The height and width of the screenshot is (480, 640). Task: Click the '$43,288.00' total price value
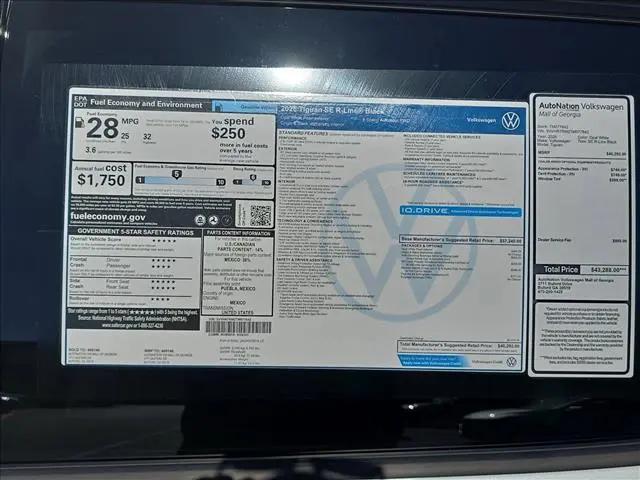609,270
